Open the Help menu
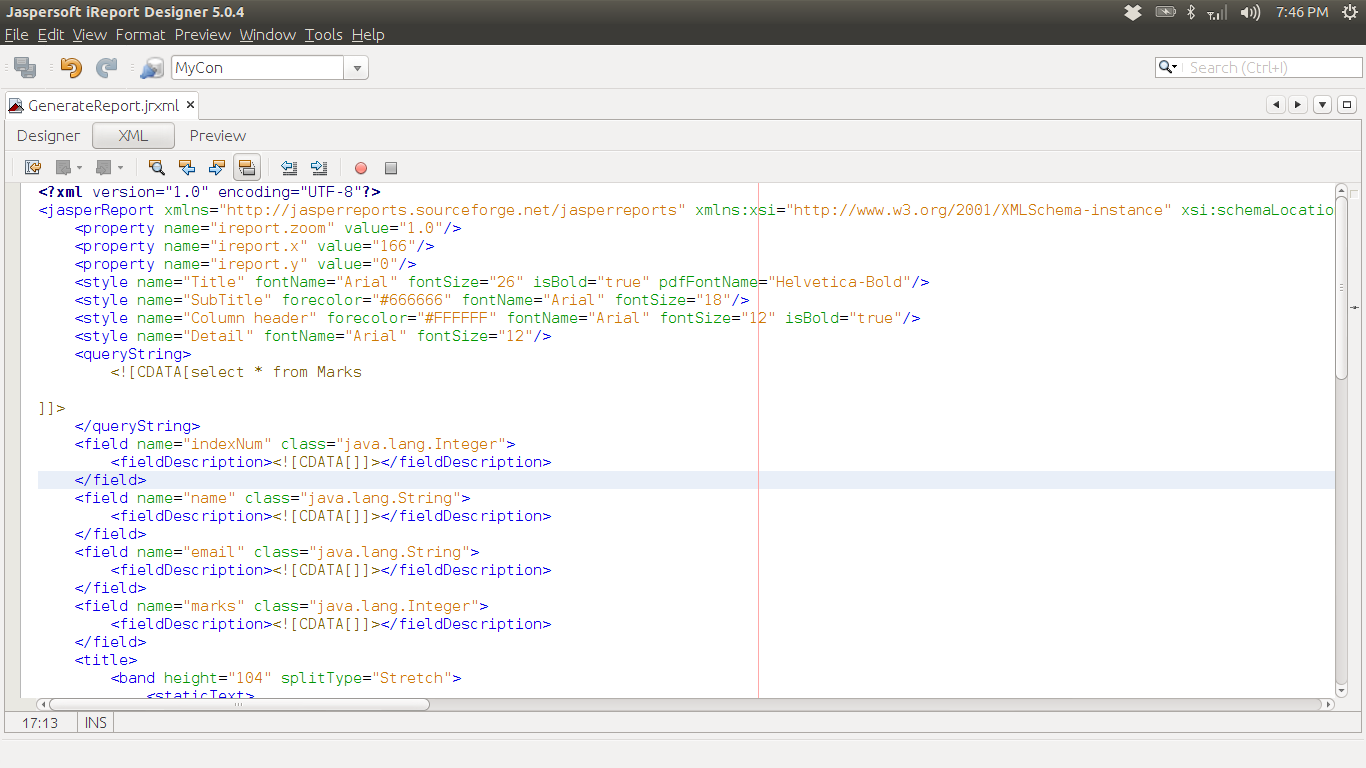This screenshot has height=768, width=1366. click(x=368, y=35)
